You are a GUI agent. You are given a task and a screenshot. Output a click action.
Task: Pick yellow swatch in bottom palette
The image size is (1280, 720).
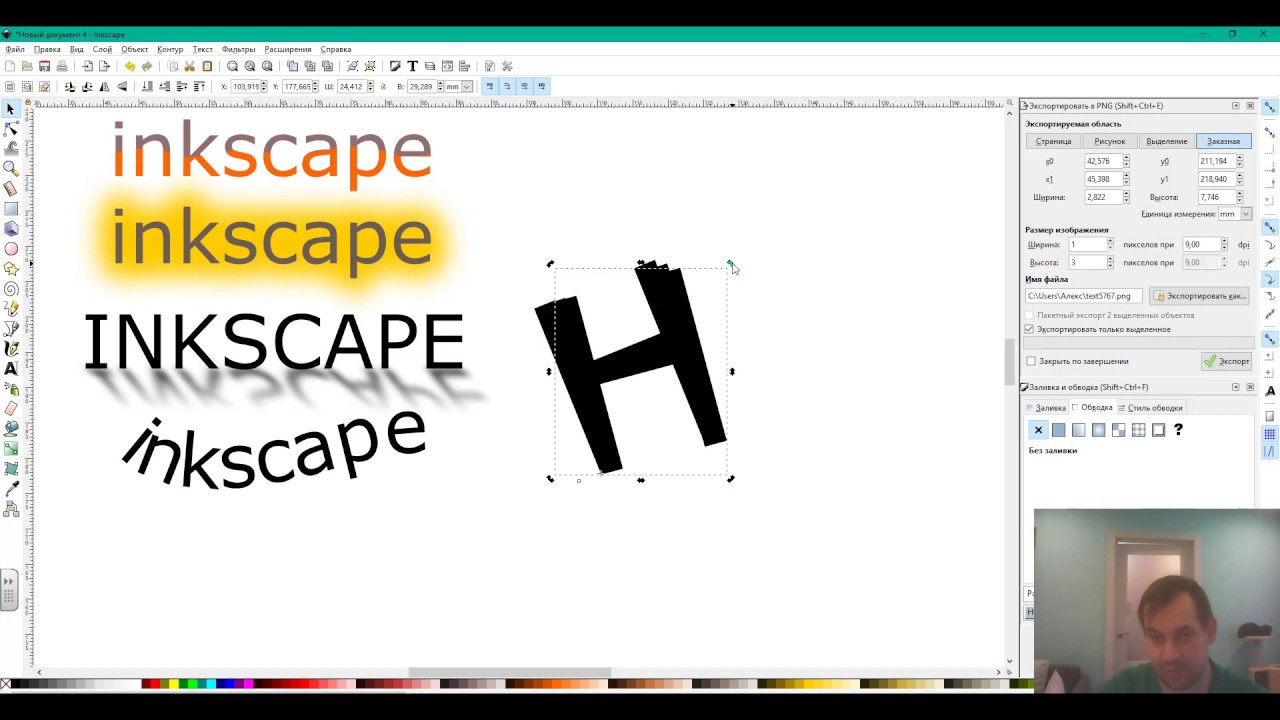(x=174, y=684)
